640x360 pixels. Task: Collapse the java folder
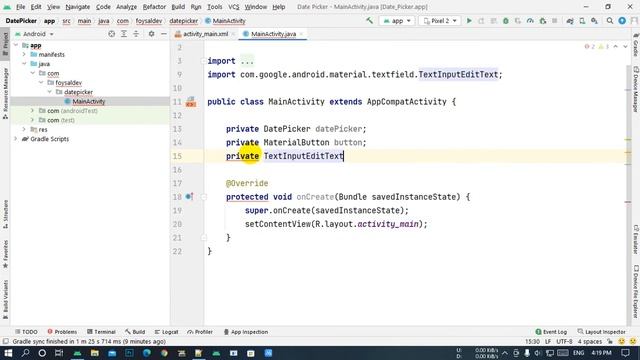[x=24, y=64]
